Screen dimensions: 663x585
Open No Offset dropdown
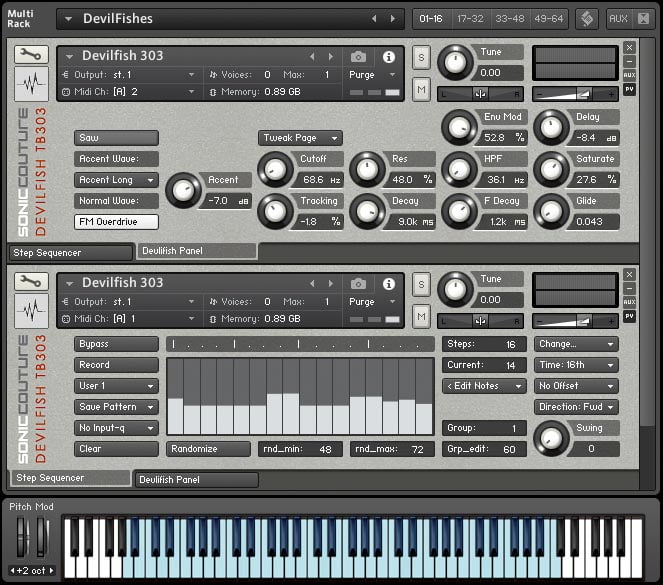click(x=576, y=386)
